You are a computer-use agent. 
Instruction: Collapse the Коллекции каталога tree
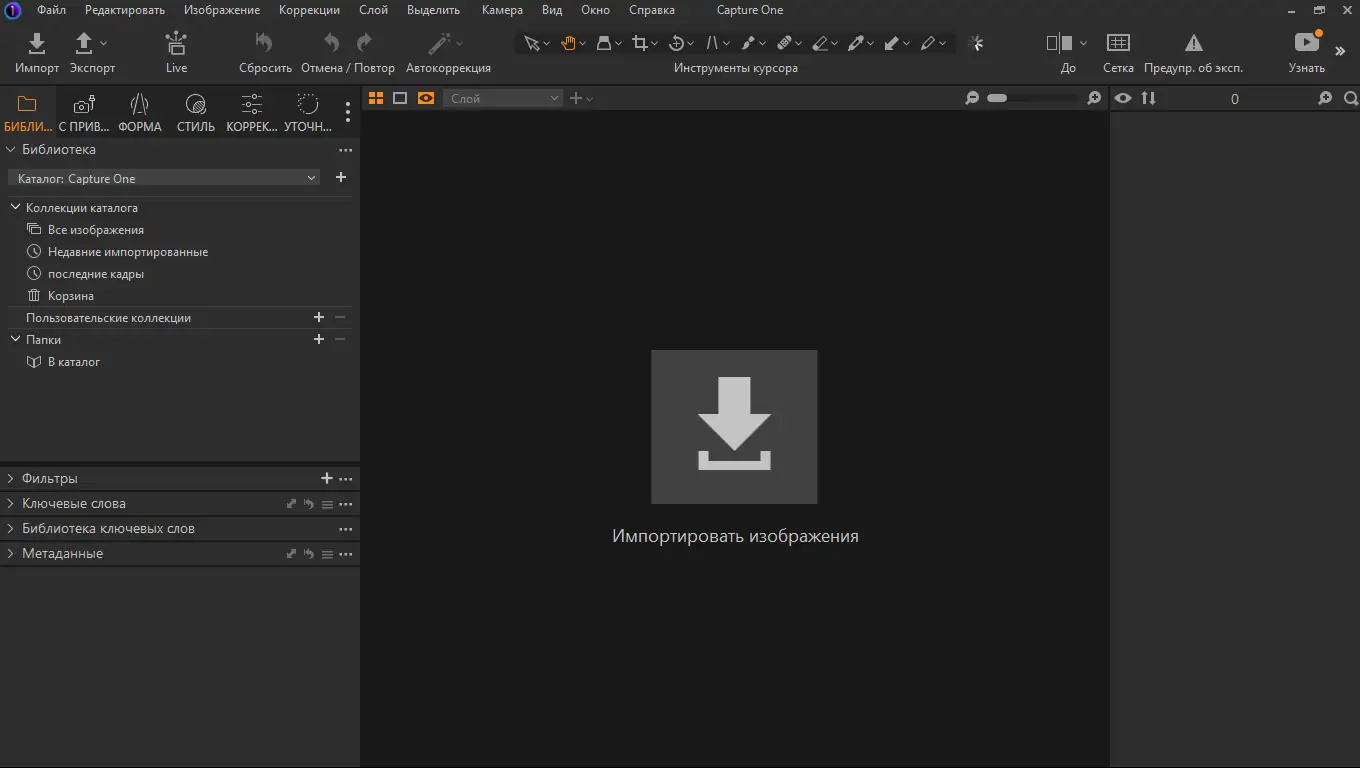15,208
